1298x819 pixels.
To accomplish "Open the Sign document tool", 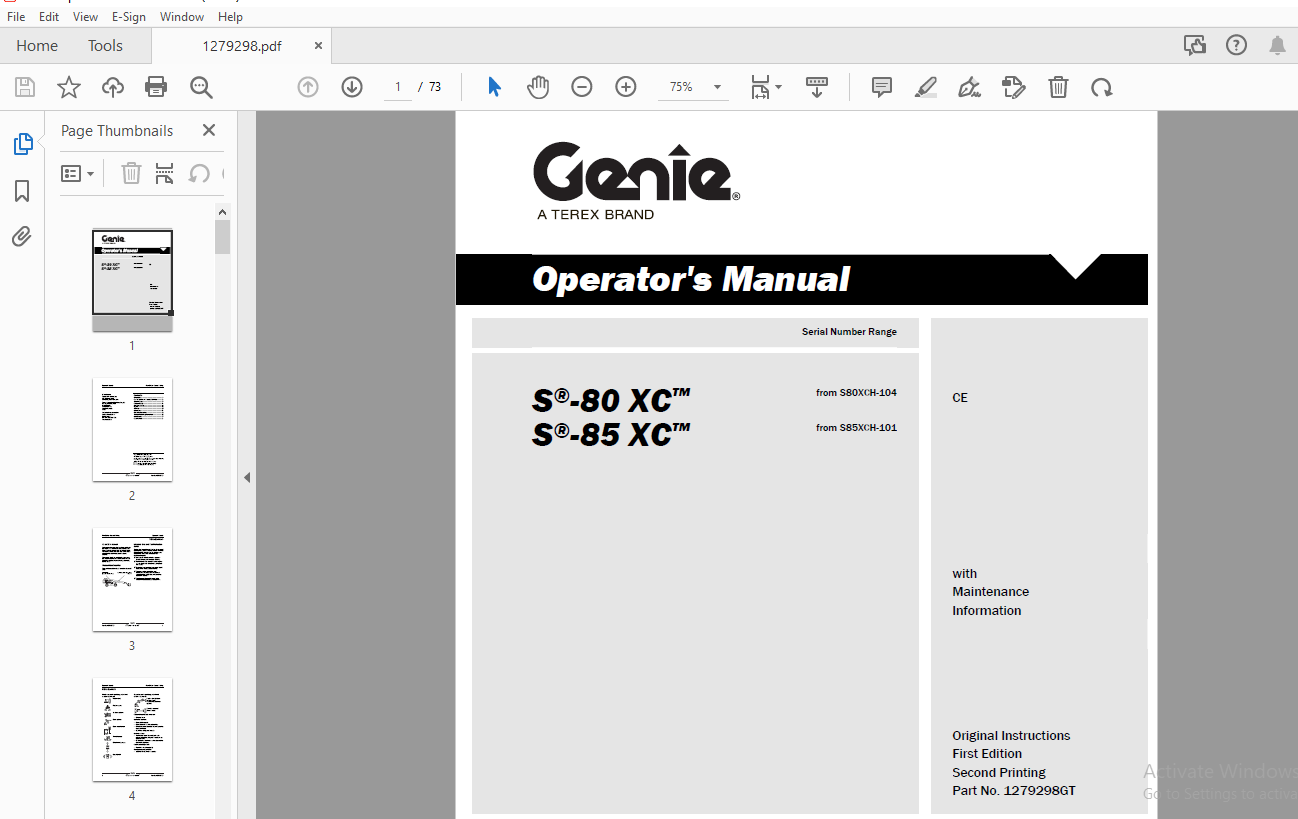I will tap(969, 87).
